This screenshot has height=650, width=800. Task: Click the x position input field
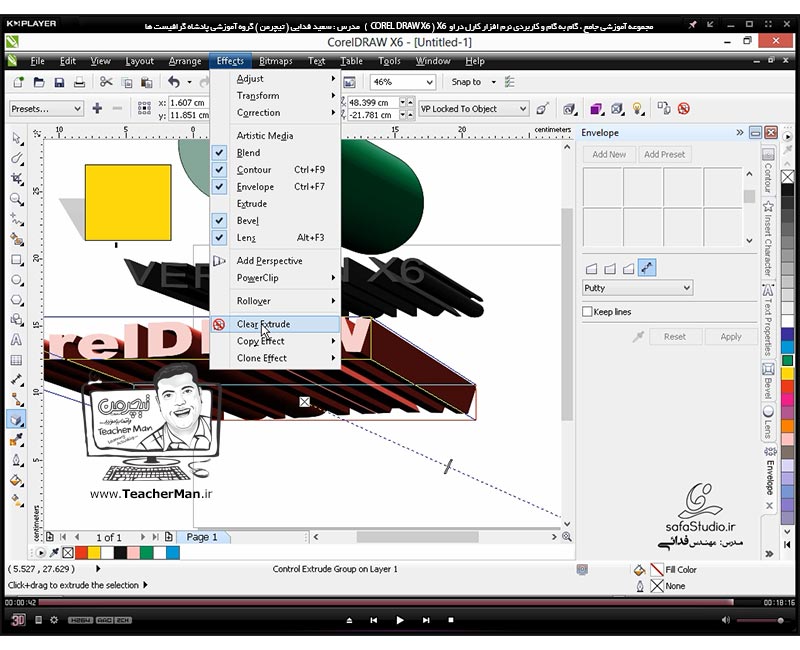coord(188,103)
